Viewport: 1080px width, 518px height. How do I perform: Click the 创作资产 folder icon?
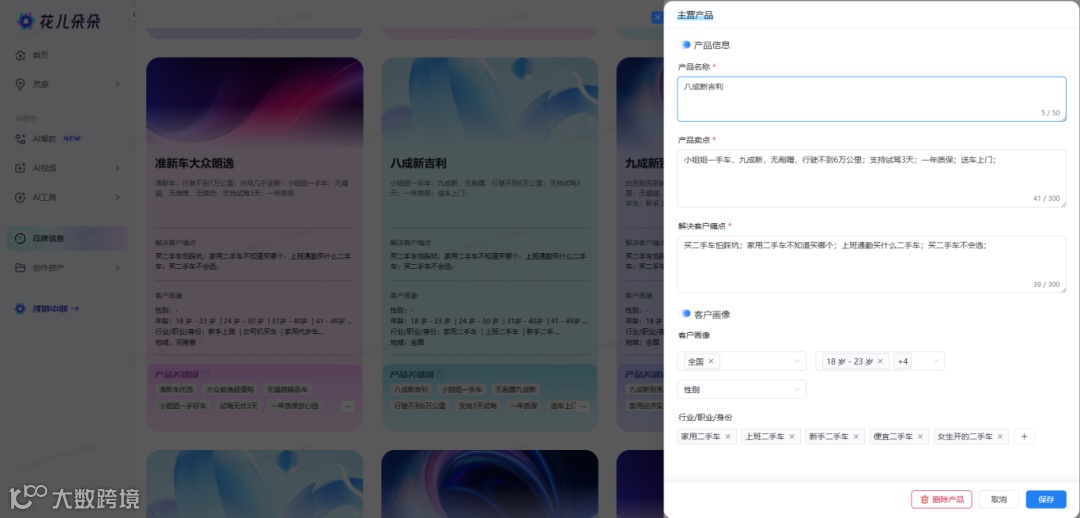click(x=21, y=267)
